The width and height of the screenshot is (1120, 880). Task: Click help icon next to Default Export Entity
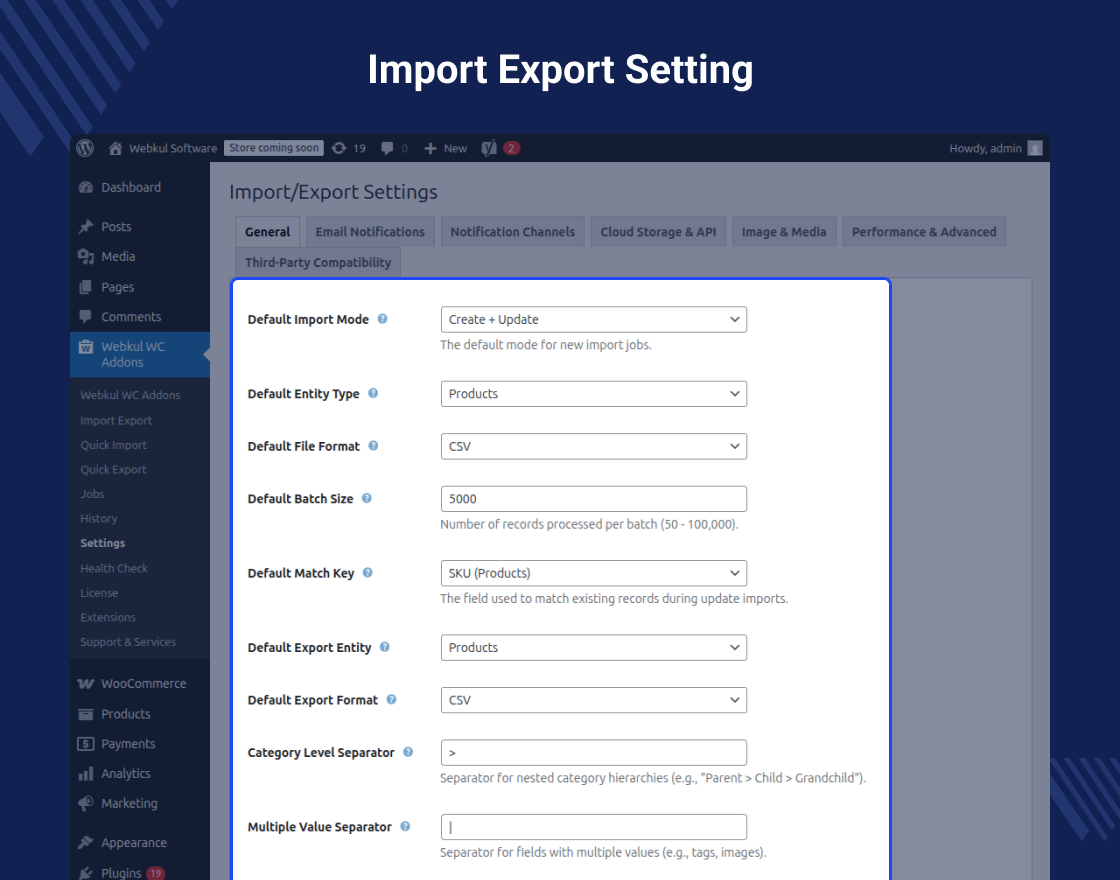click(x=384, y=647)
